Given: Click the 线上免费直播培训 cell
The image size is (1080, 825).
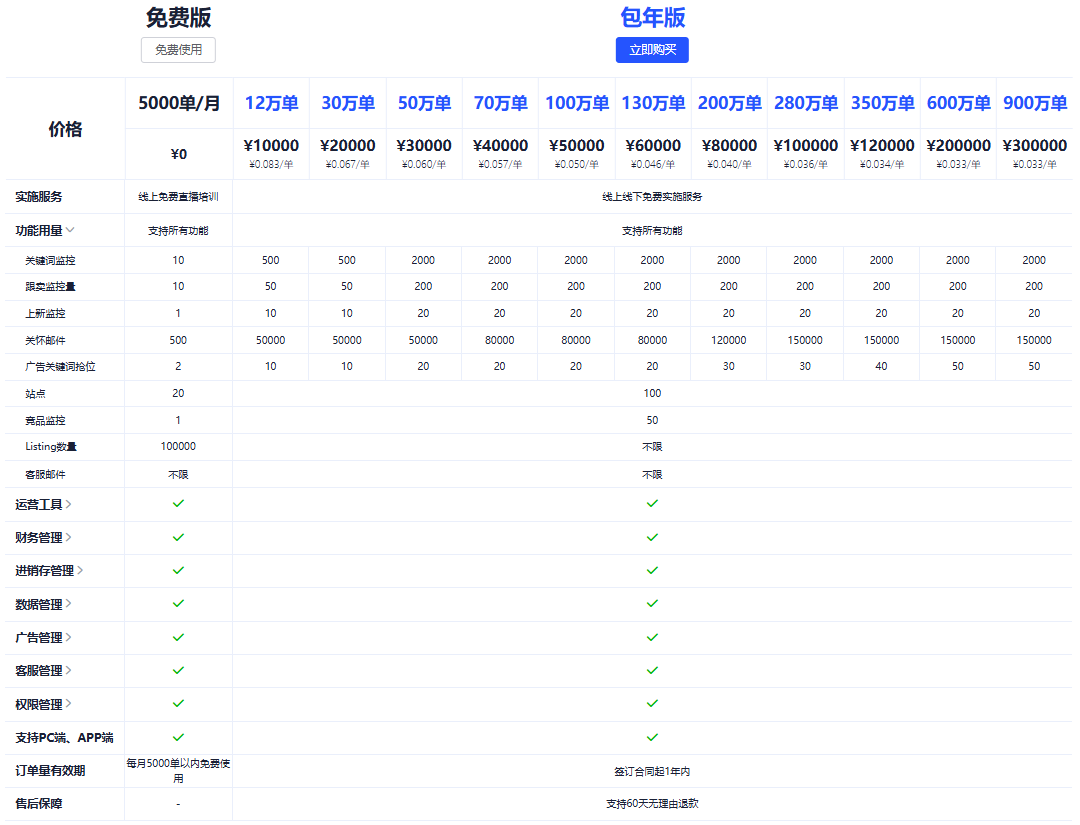Looking at the screenshot, I should pos(178,197).
